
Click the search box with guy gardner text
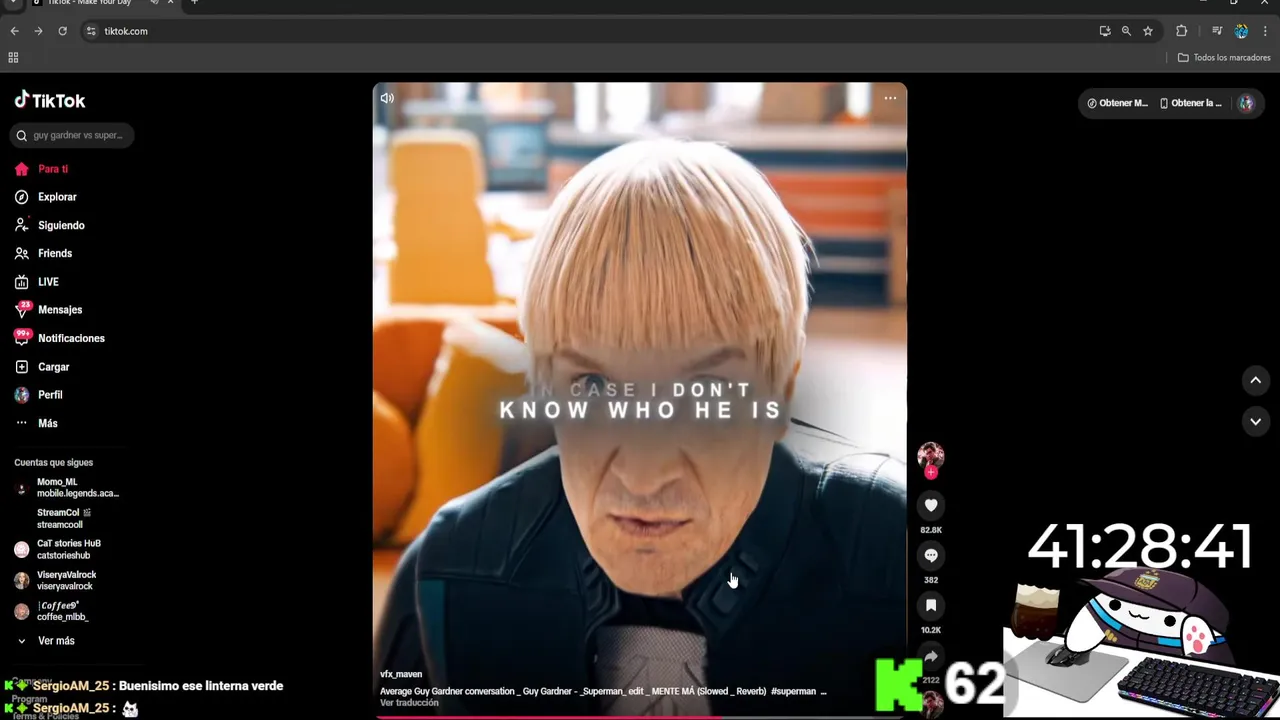click(x=72, y=135)
